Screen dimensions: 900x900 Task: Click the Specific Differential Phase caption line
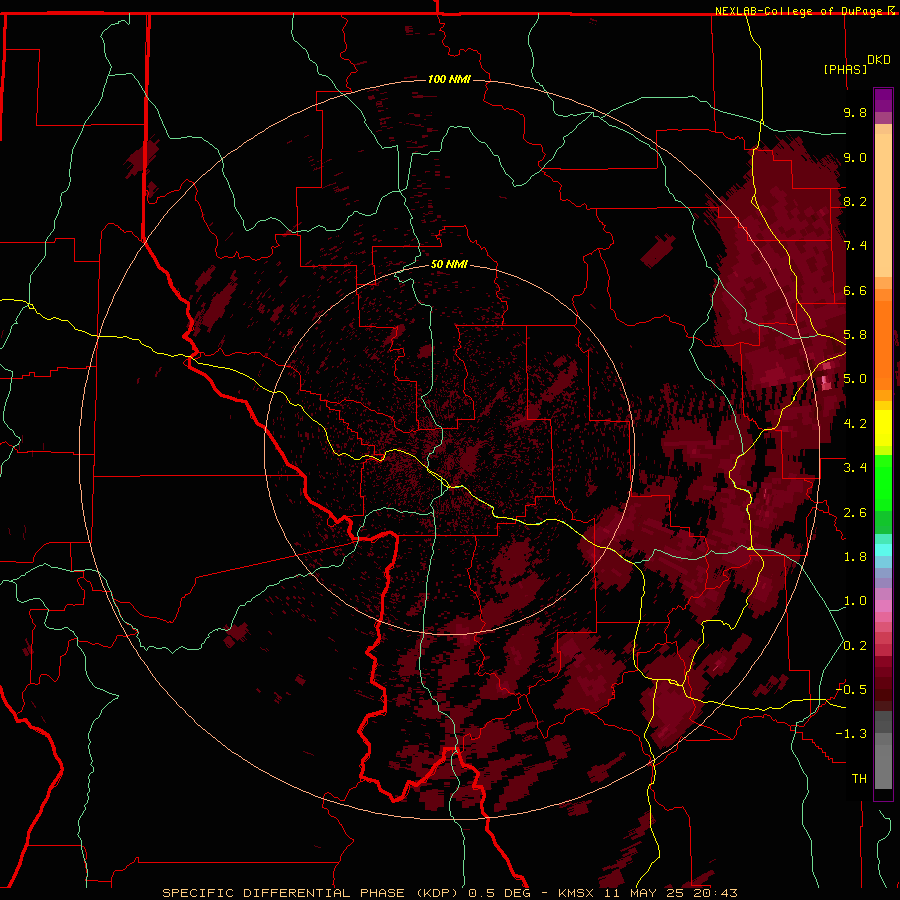[x=450, y=893]
